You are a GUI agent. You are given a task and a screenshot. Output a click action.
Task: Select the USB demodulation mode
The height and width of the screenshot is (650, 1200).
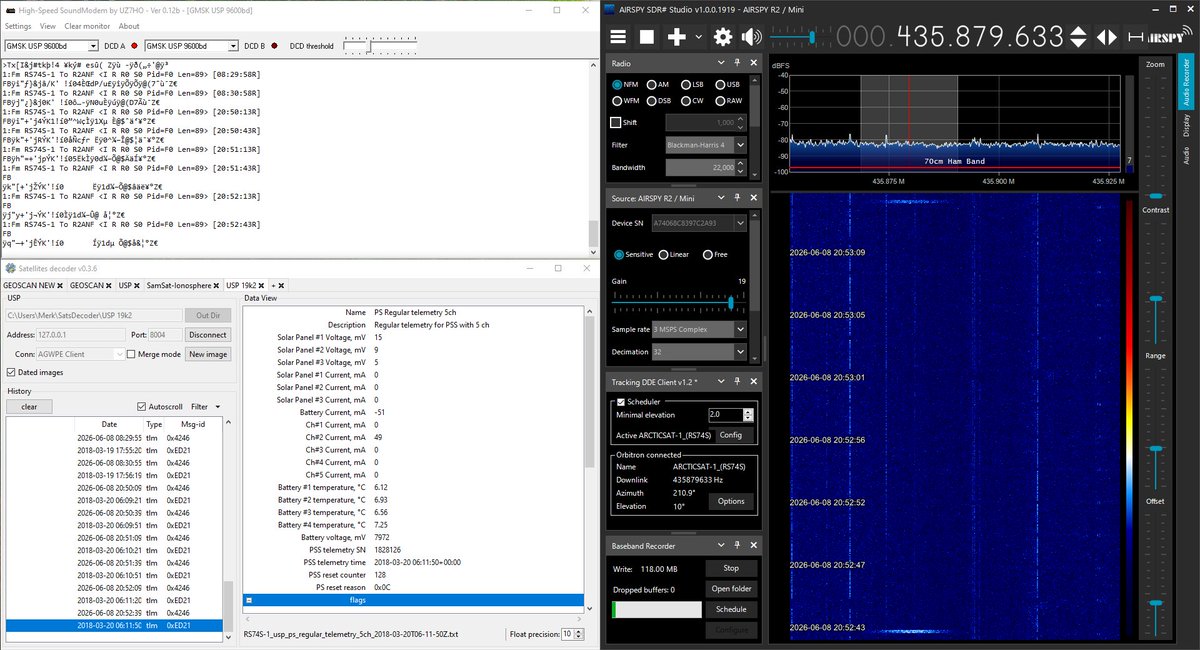pos(720,85)
